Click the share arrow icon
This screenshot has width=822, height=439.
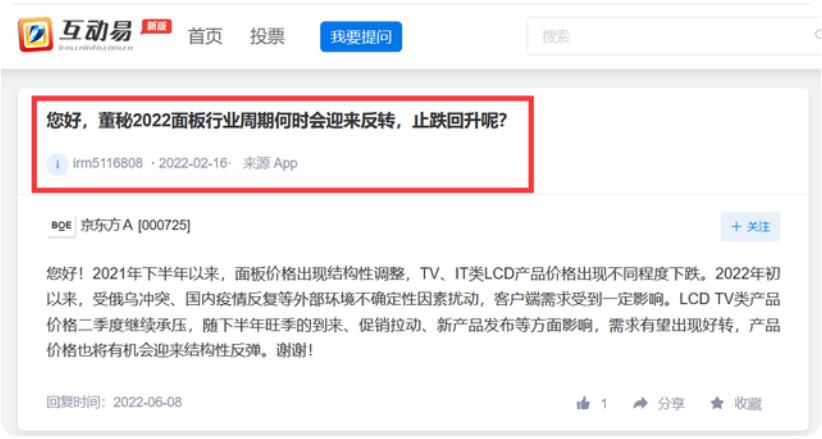tap(640, 403)
